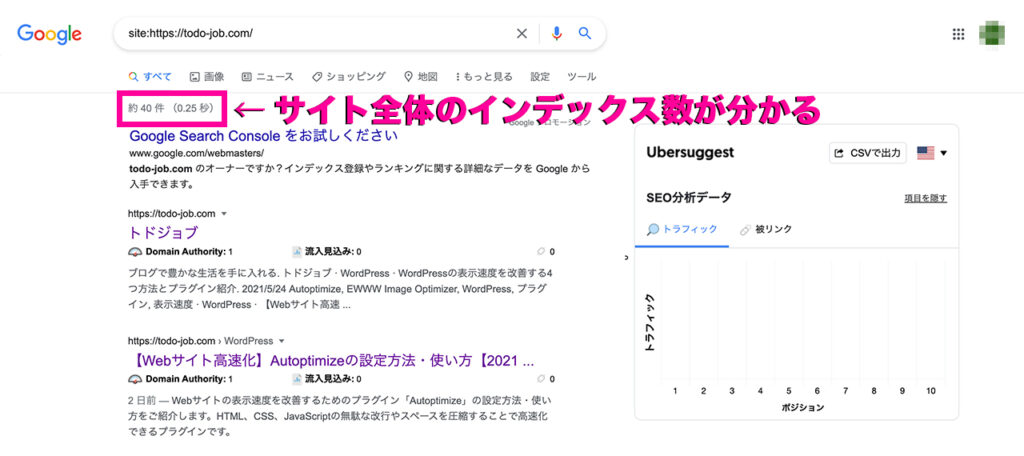1024x456 pixels.
Task: Clear the search query with X icon
Action: [x=522, y=33]
